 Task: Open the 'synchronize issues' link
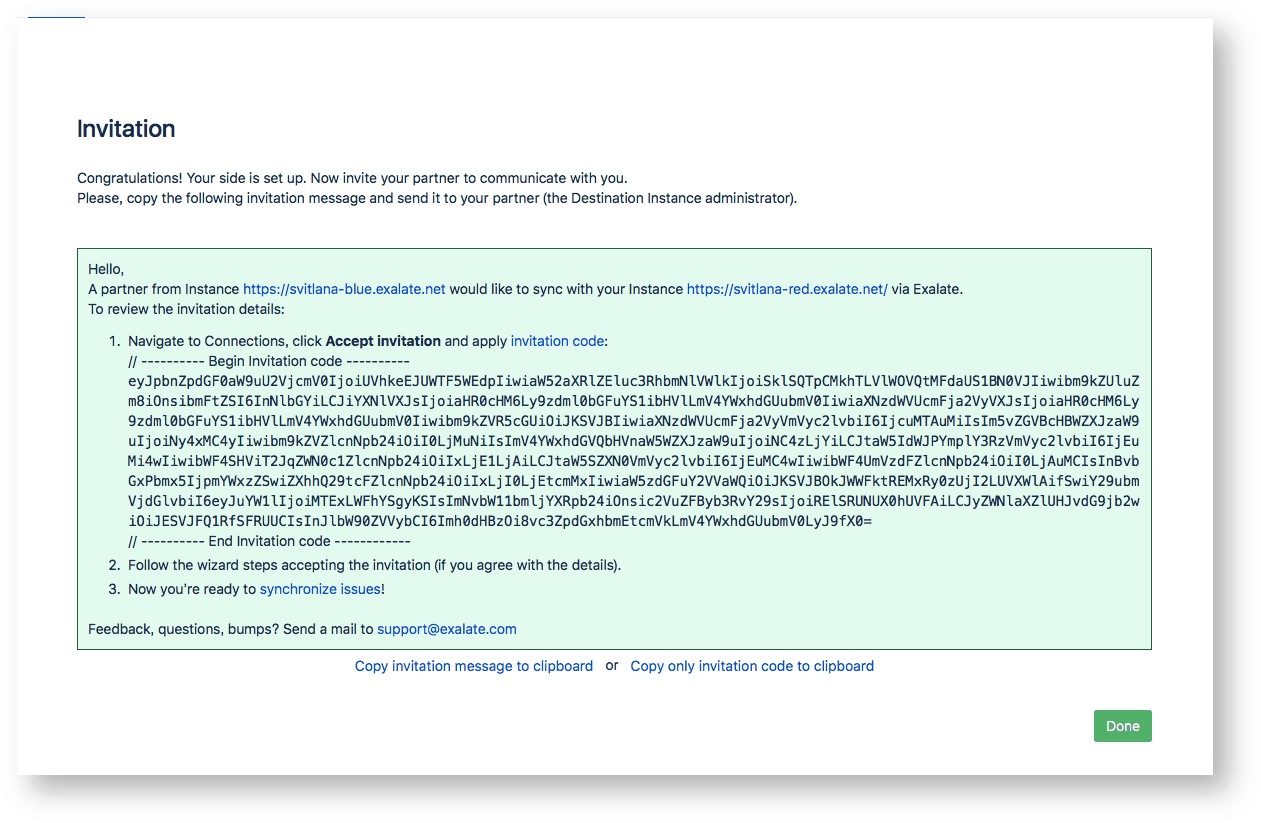click(x=320, y=589)
